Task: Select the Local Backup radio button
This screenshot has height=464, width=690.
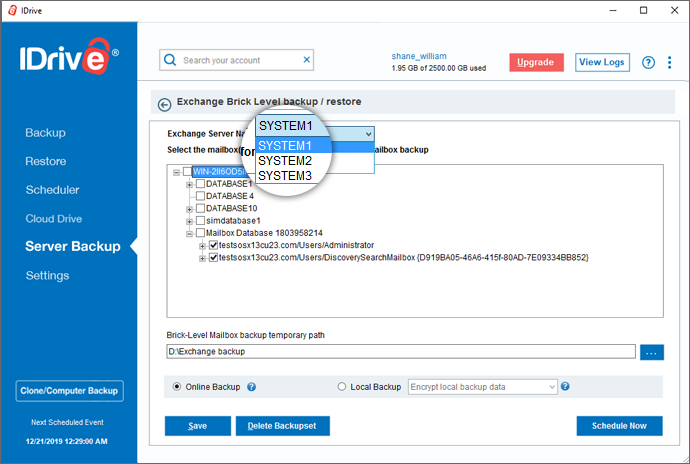Action: pyautogui.click(x=341, y=387)
